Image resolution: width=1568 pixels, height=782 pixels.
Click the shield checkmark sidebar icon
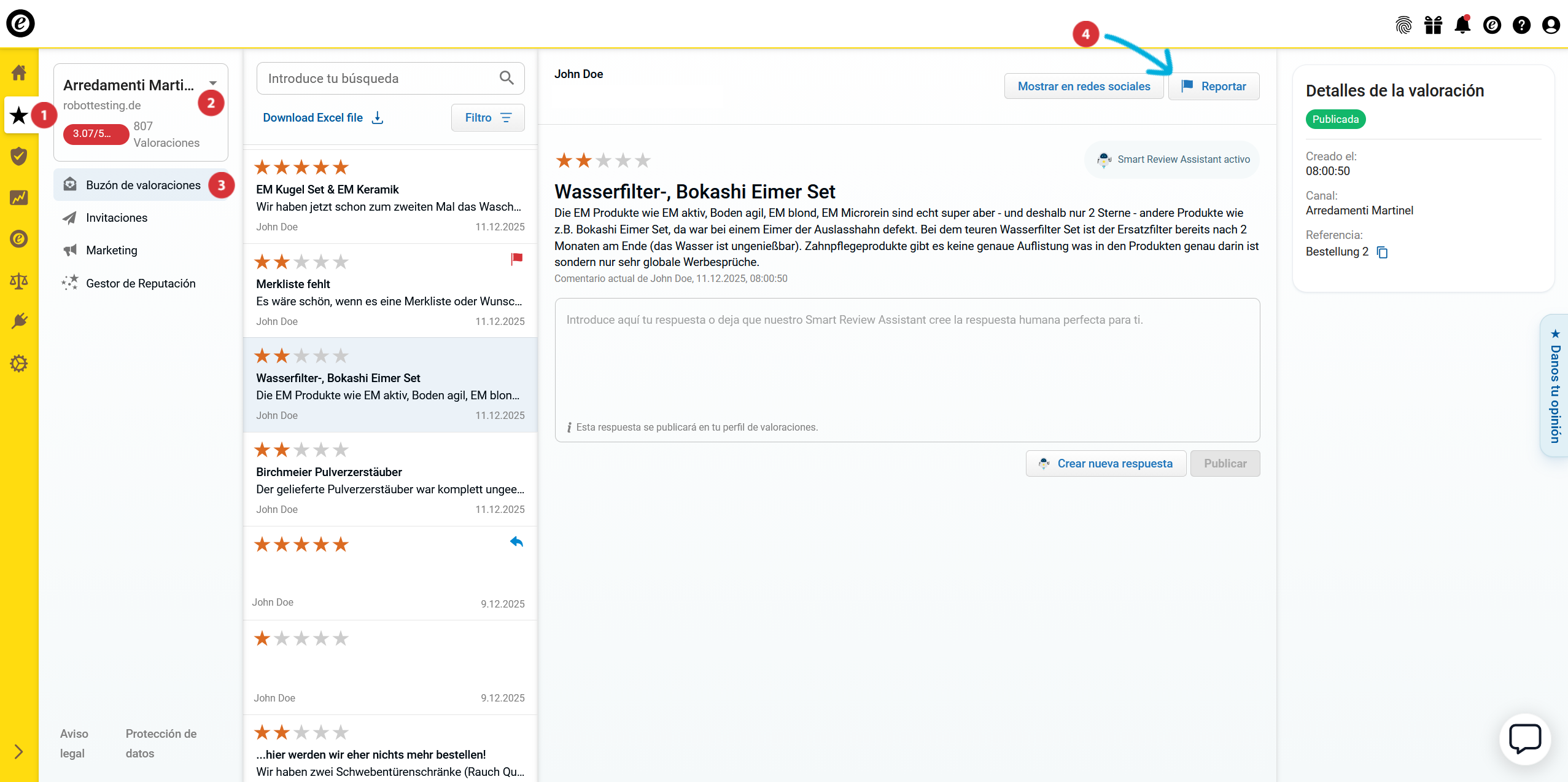(19, 156)
